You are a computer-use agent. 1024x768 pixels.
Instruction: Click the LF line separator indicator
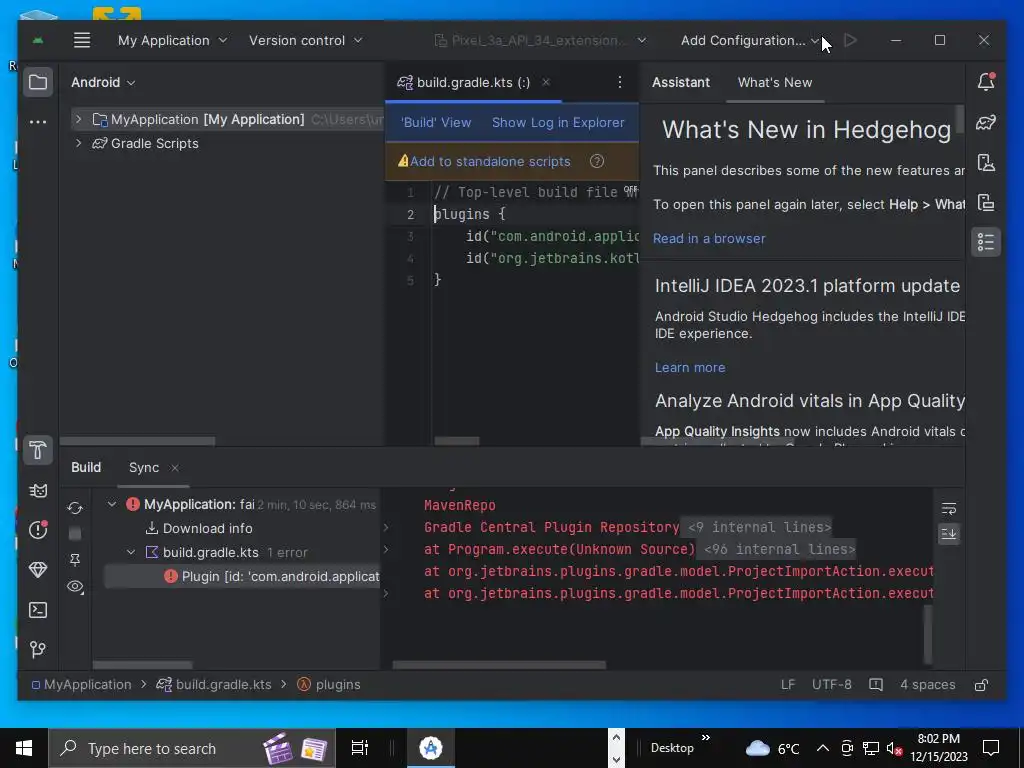788,684
